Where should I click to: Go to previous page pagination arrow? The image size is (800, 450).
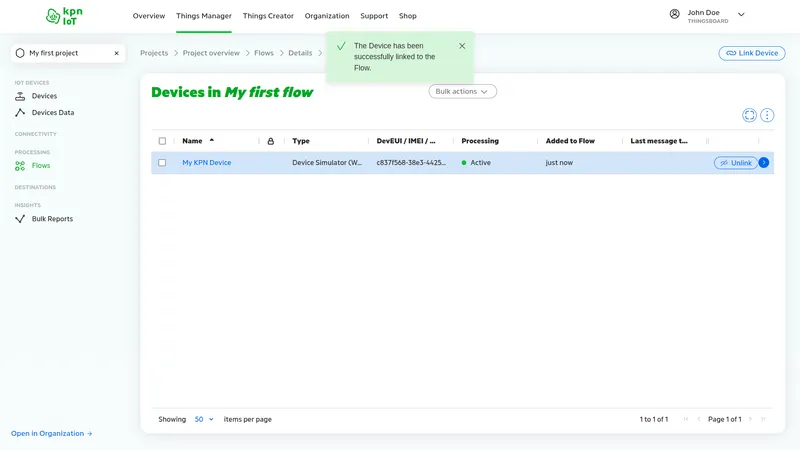(x=698, y=419)
